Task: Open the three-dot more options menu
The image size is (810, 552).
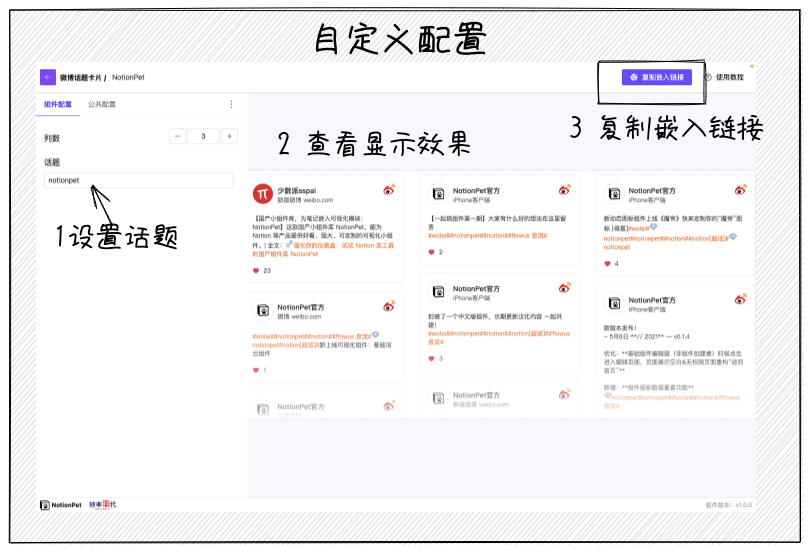Action: click(x=231, y=104)
